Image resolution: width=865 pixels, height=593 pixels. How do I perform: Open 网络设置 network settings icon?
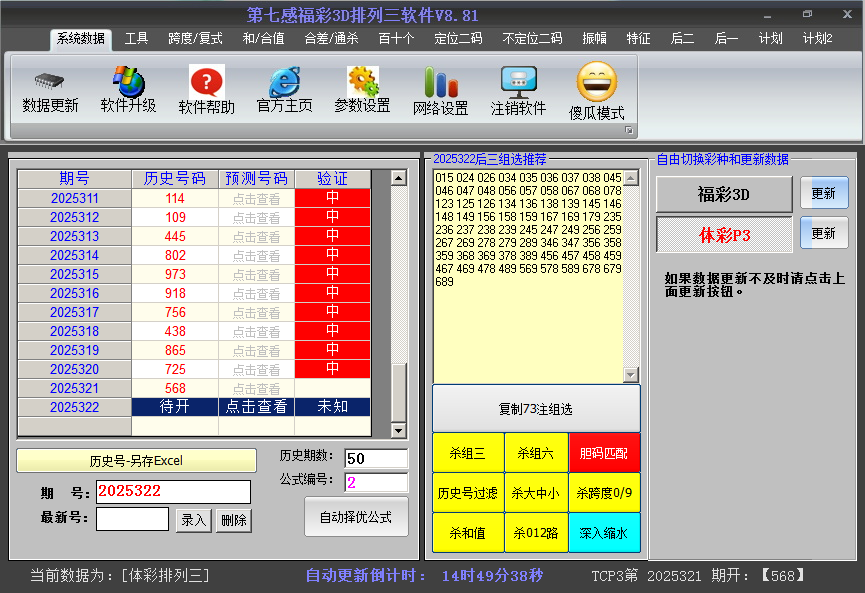tap(440, 82)
